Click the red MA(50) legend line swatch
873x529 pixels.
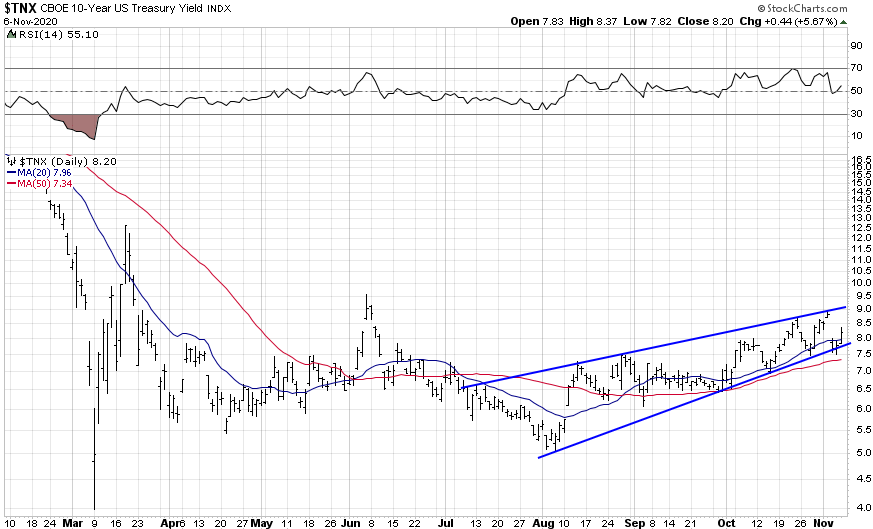coord(11,184)
